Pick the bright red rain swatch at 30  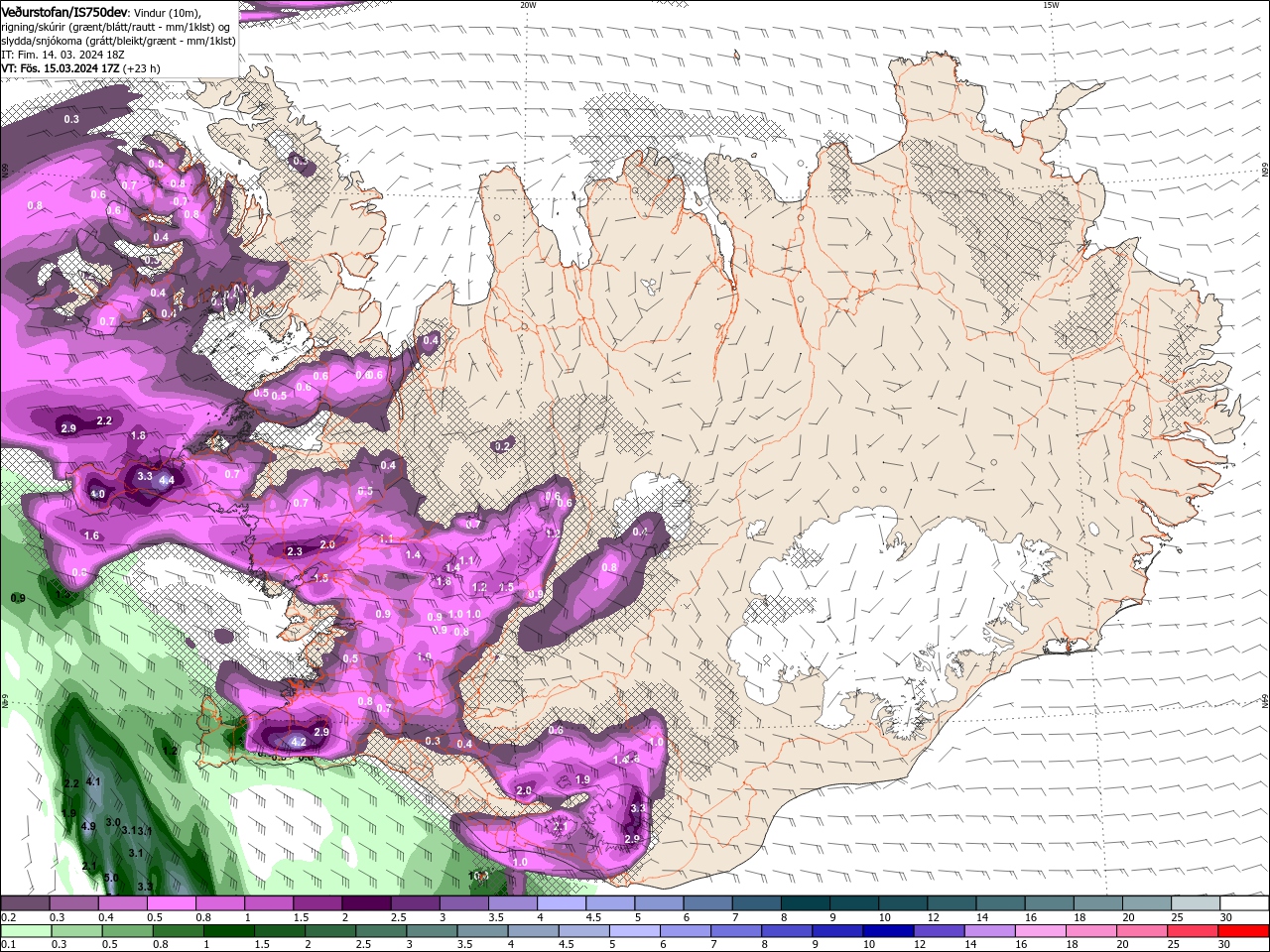coord(1244,931)
